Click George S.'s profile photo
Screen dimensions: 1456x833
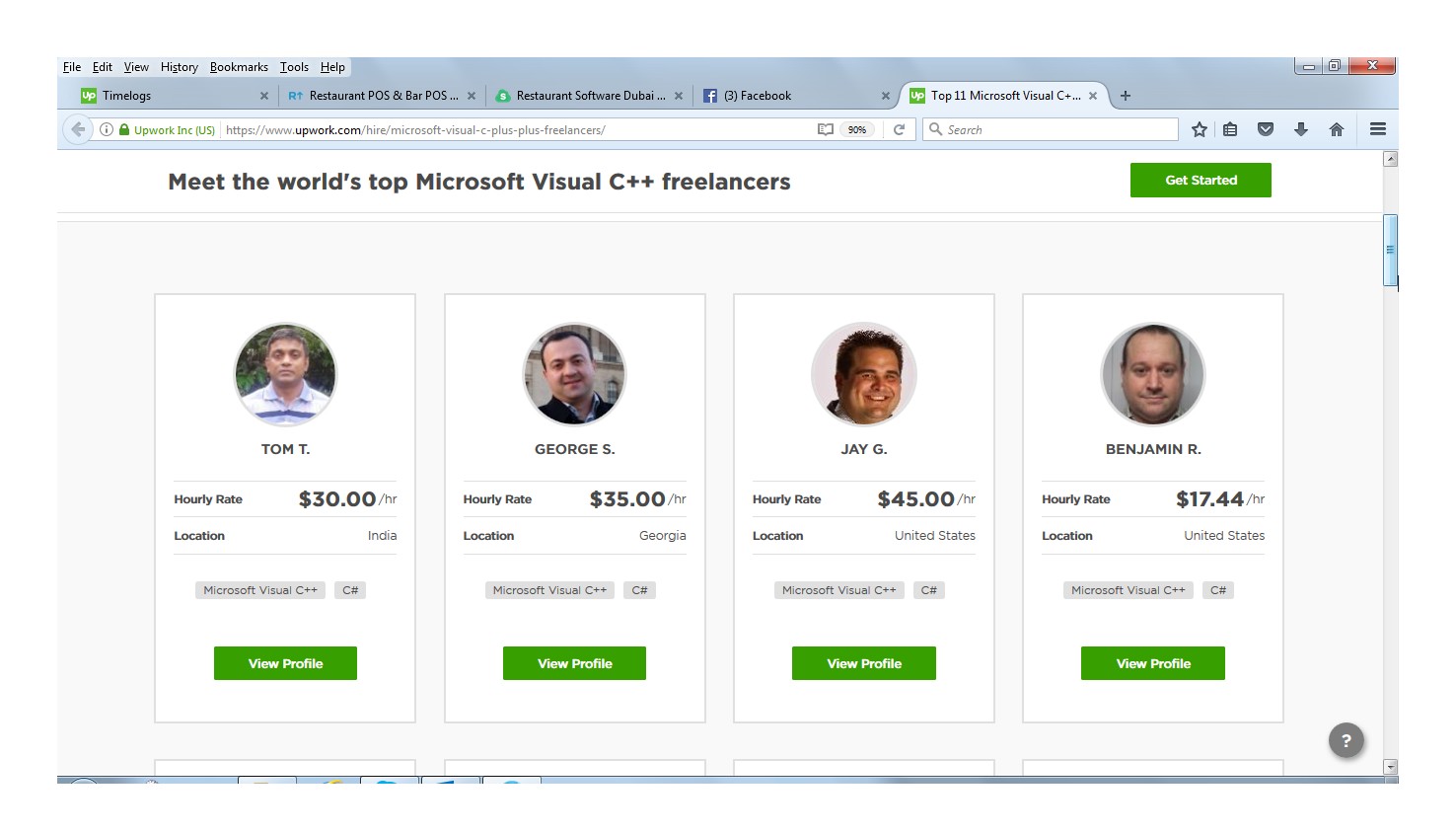(x=574, y=375)
